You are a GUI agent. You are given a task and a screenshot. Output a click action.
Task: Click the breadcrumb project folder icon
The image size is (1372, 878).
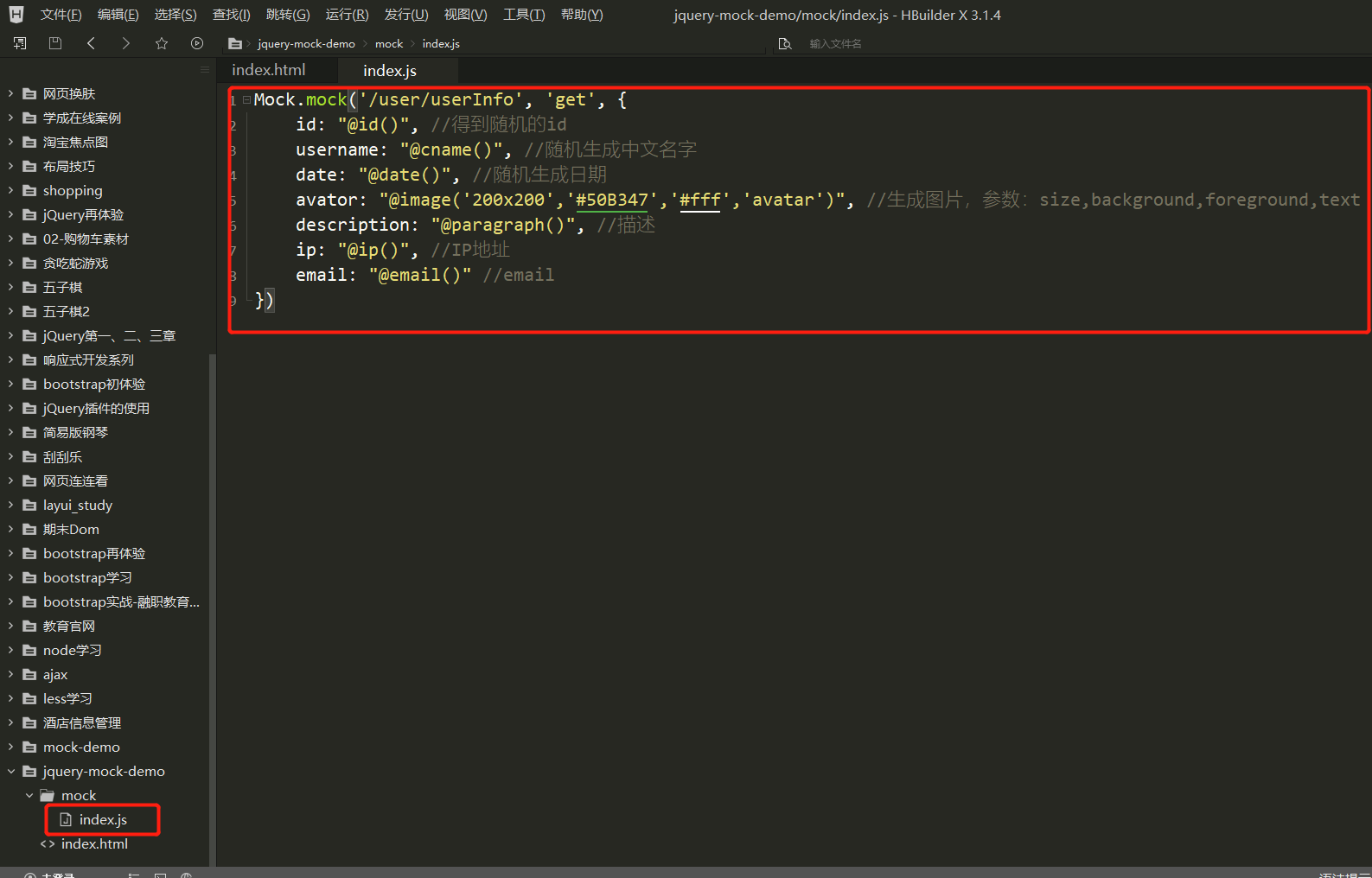(x=235, y=43)
